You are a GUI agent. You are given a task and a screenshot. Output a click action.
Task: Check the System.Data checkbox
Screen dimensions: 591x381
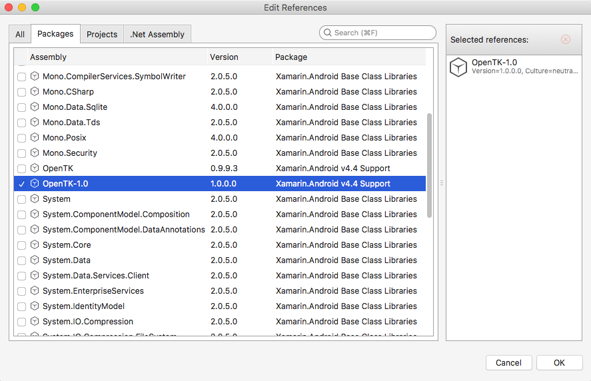21,260
